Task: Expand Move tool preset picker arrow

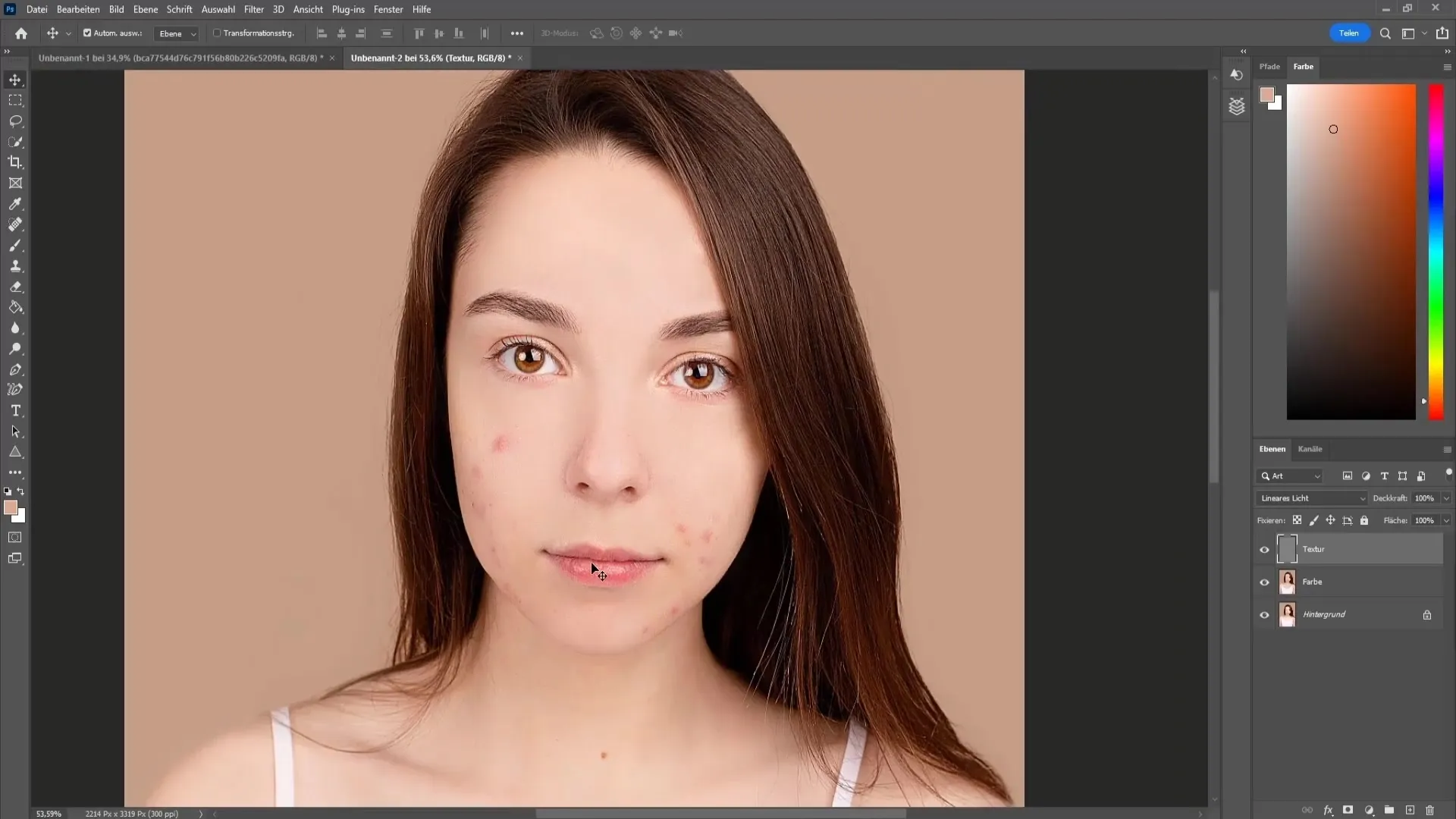Action: (x=68, y=33)
